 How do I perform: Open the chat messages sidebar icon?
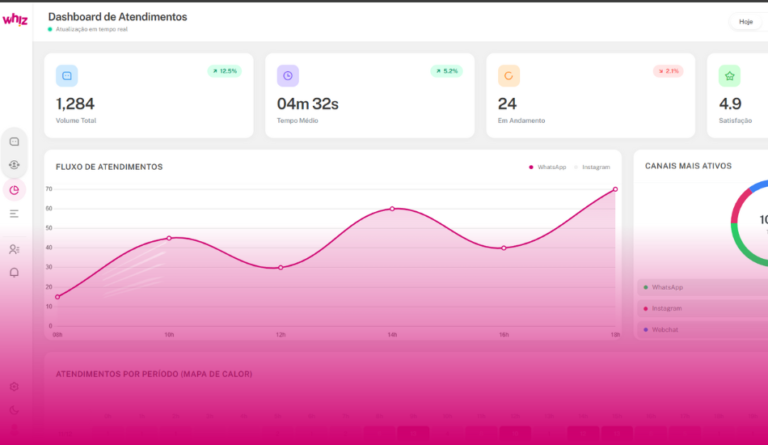point(14,141)
